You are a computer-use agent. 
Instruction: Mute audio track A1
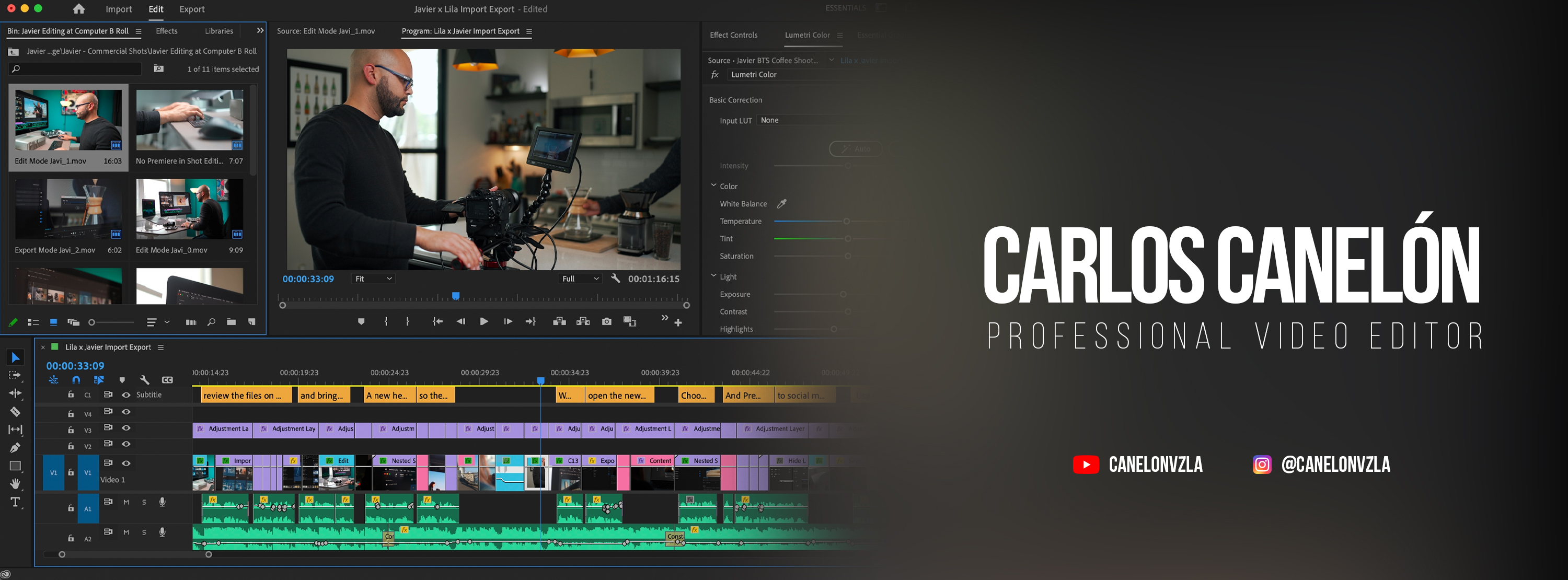click(126, 502)
